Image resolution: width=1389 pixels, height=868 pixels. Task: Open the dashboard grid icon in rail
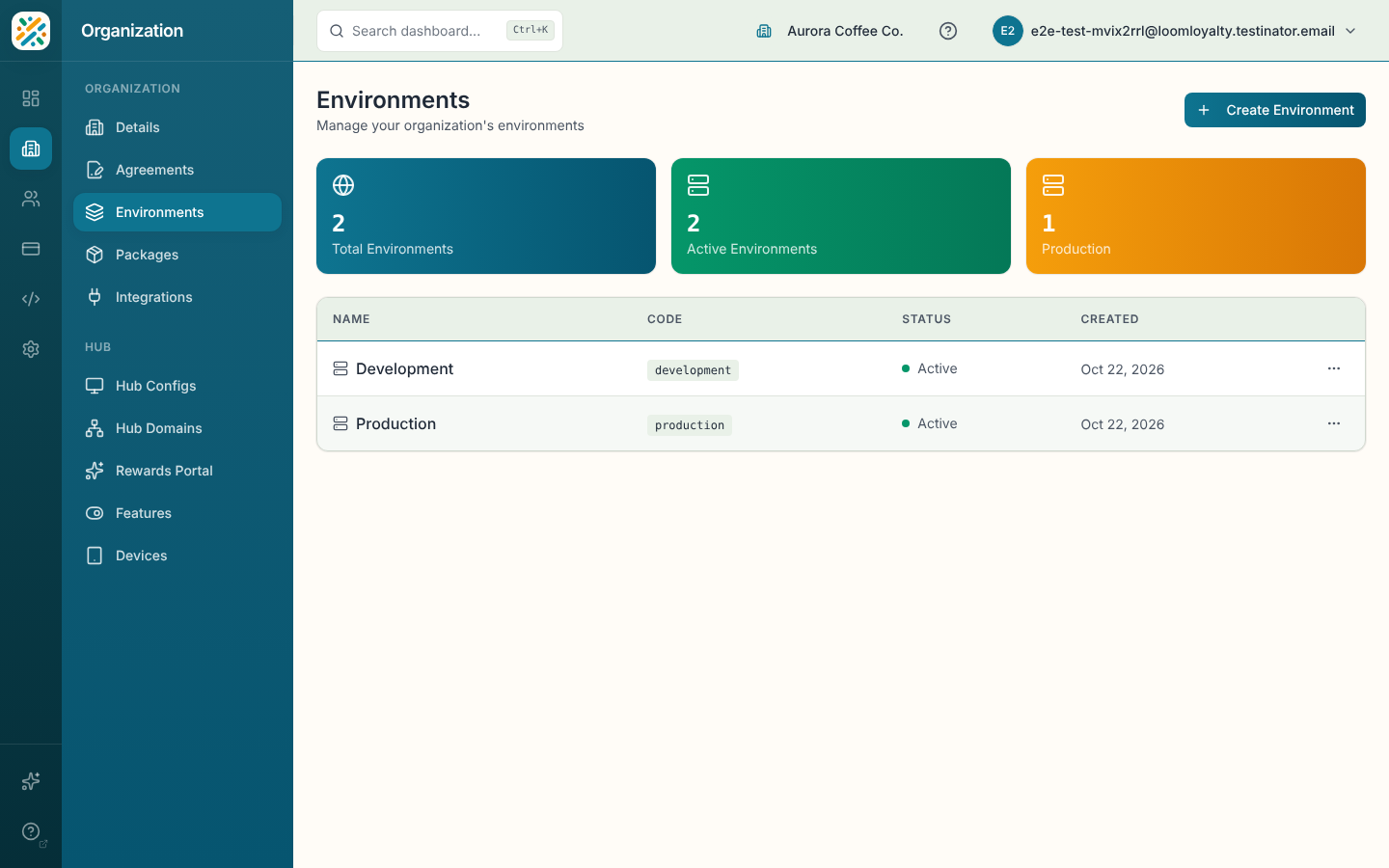click(31, 98)
